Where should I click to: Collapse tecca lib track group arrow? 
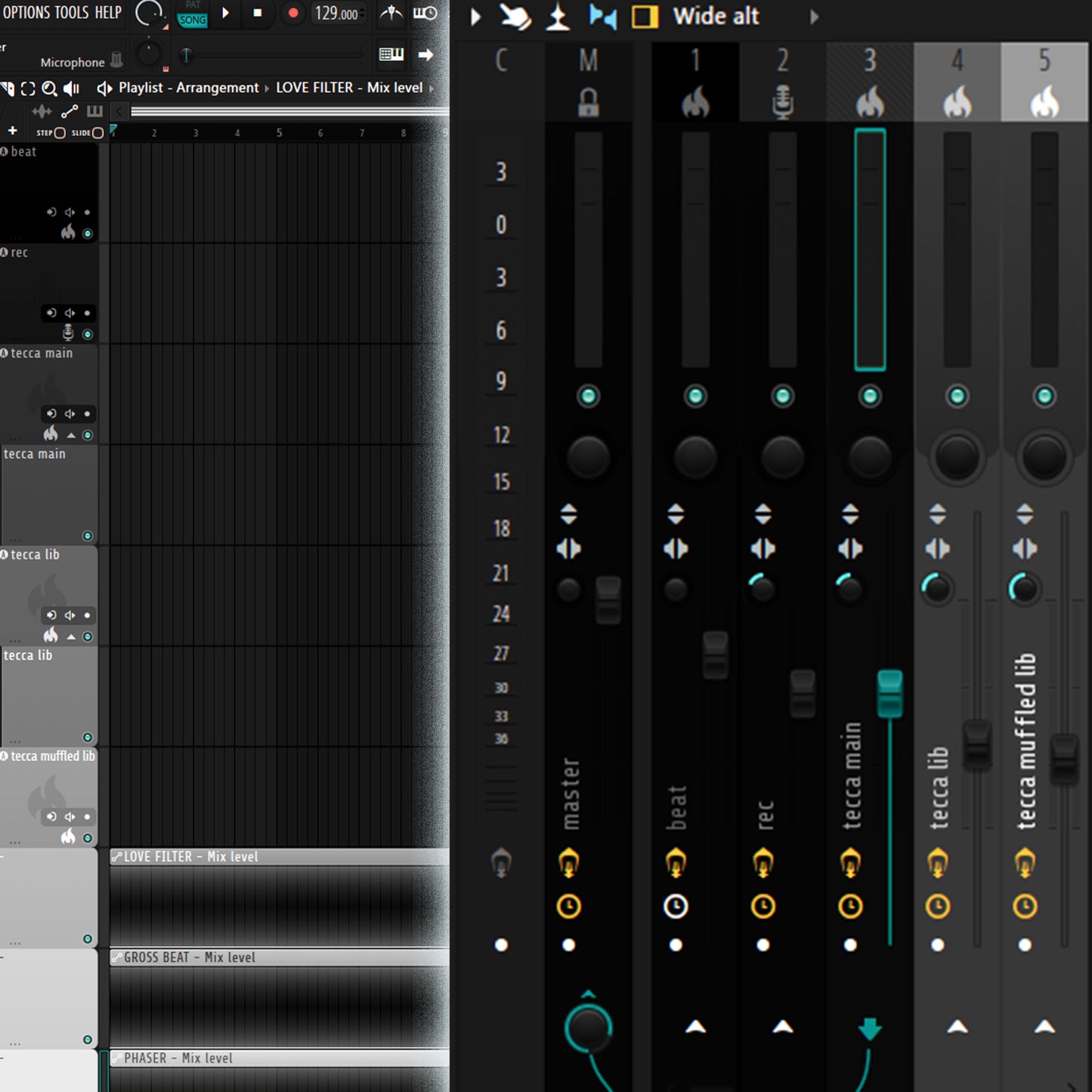[x=71, y=637]
